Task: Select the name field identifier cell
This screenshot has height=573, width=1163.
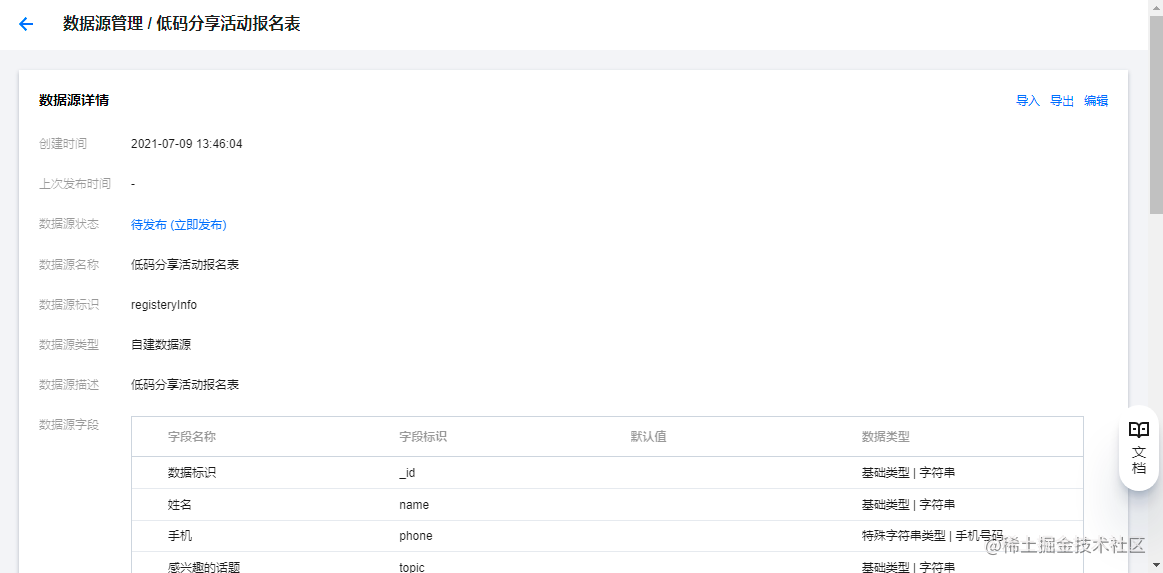Action: point(414,505)
